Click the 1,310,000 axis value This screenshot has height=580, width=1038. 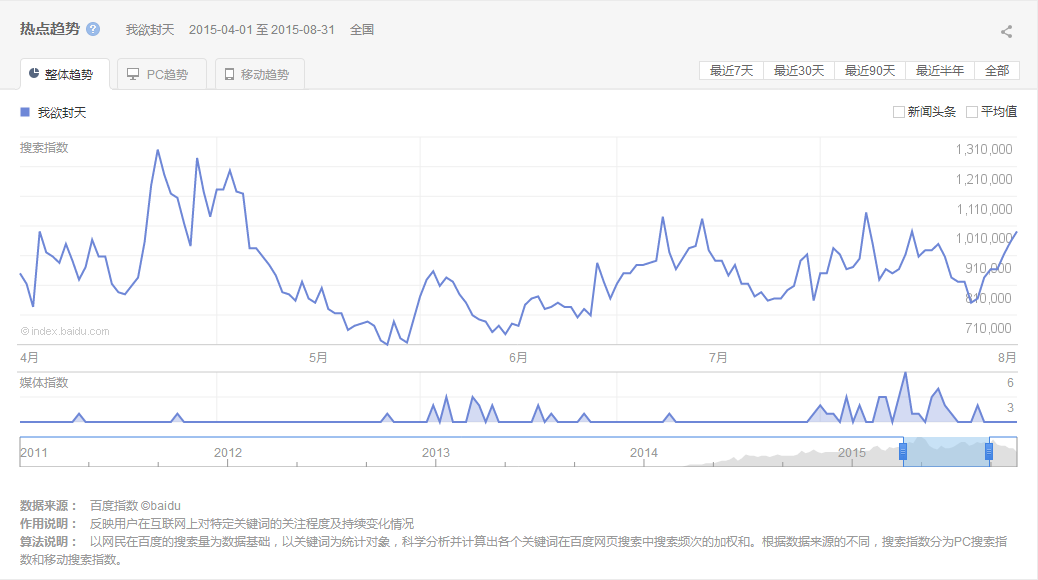pyautogui.click(x=984, y=150)
